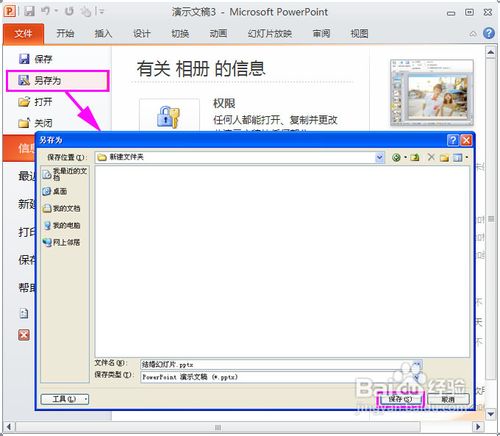This screenshot has width=500, height=436.
Task: Open the Tools dropdown button
Action: click(x=65, y=399)
